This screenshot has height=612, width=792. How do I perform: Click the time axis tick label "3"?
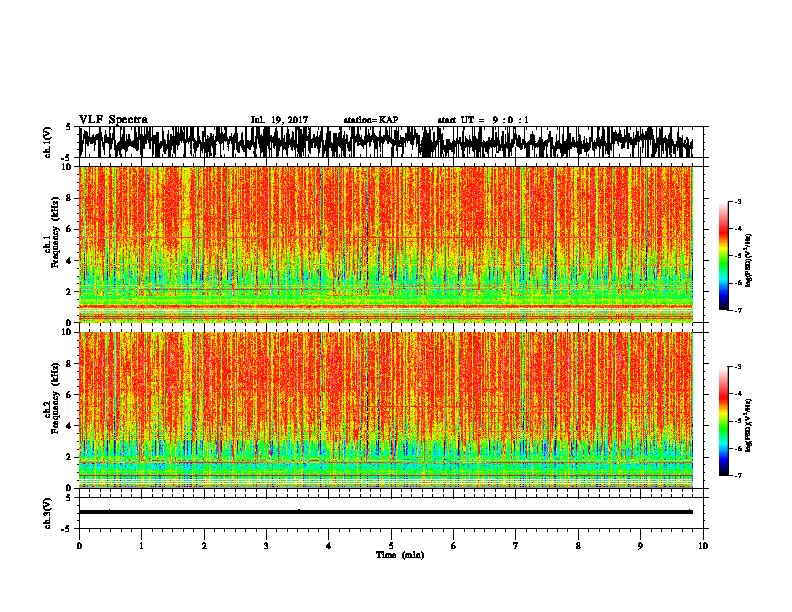266,546
